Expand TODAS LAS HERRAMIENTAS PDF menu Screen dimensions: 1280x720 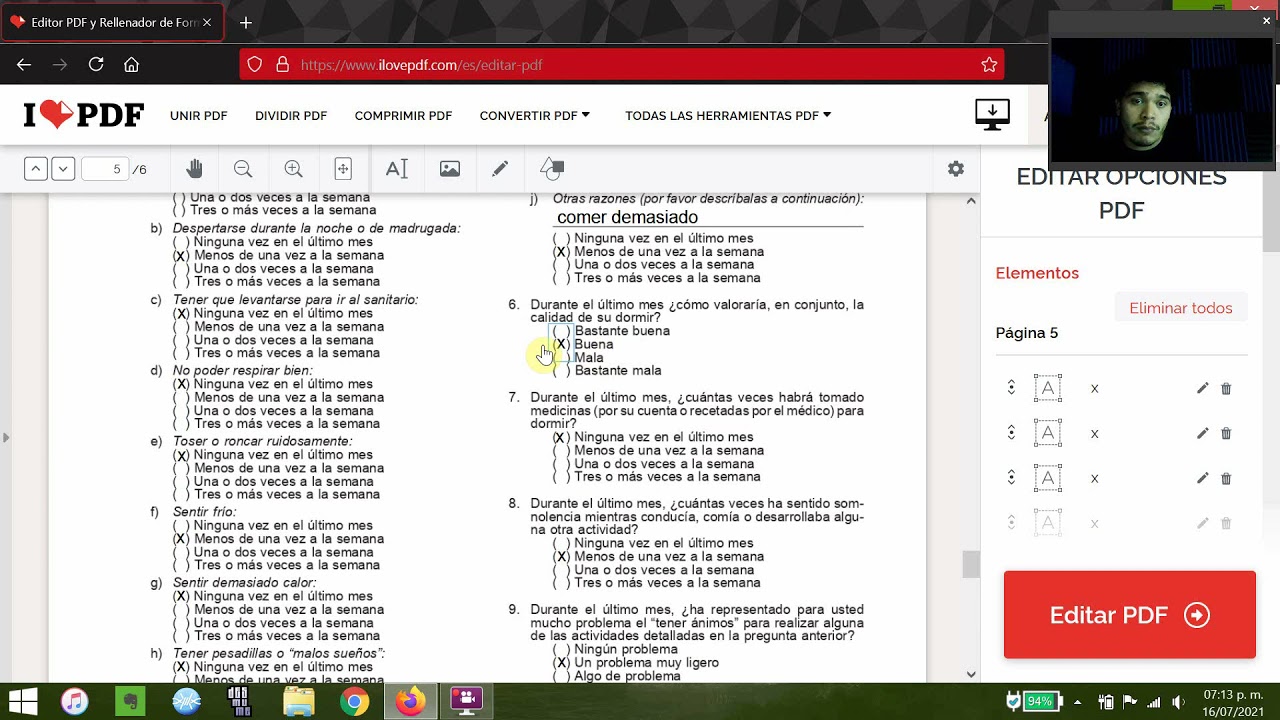click(728, 116)
